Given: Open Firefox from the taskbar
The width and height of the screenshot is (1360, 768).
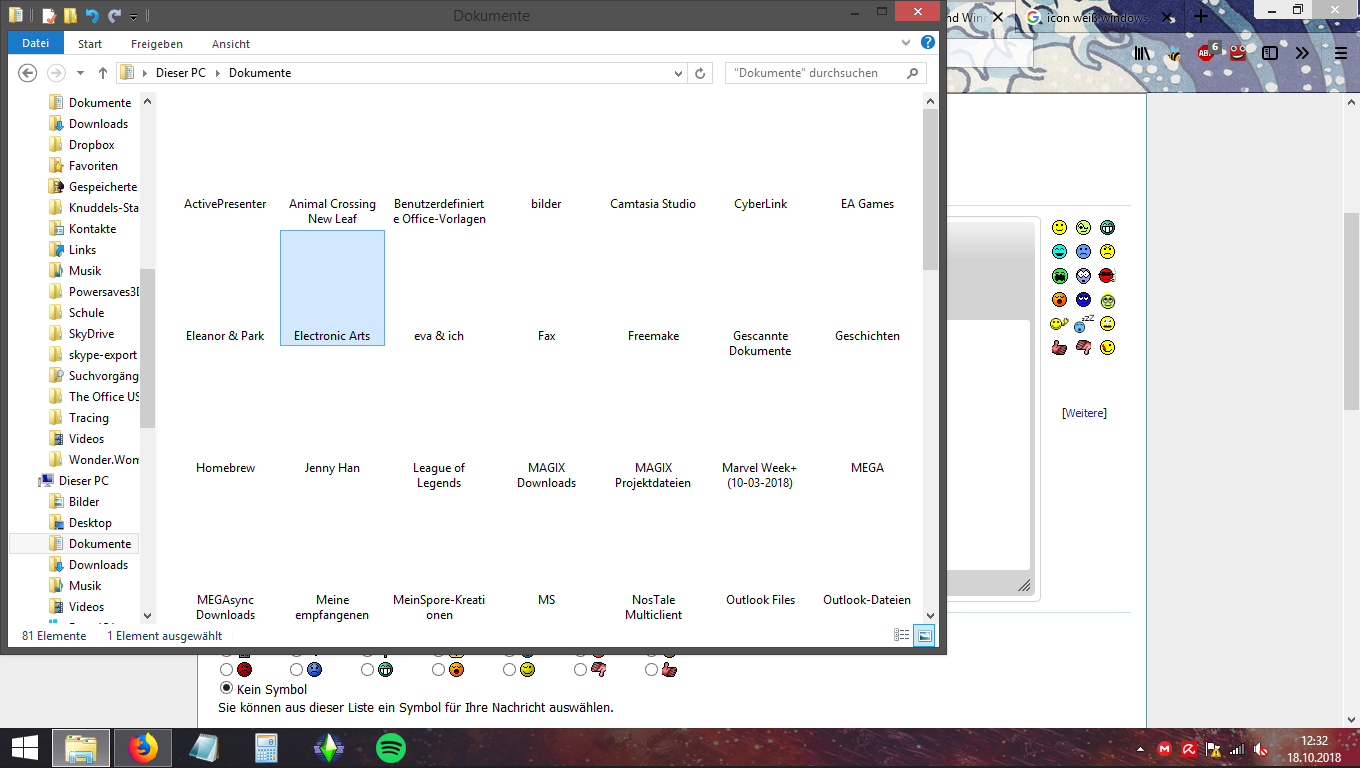Looking at the screenshot, I should click(x=143, y=747).
